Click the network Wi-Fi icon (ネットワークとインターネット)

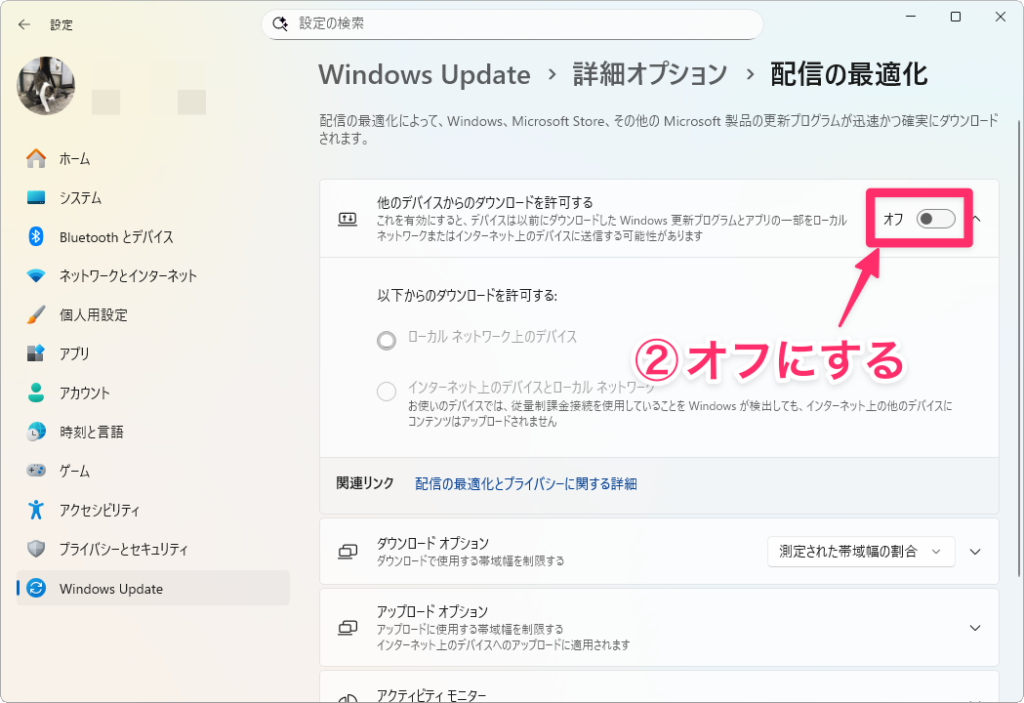point(36,276)
